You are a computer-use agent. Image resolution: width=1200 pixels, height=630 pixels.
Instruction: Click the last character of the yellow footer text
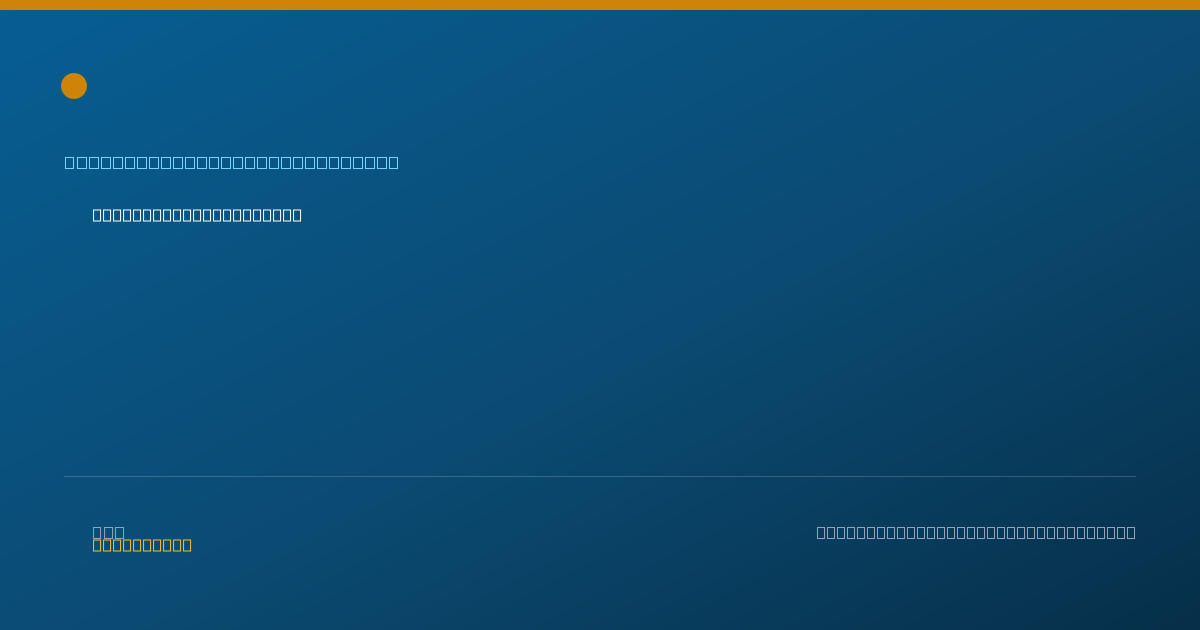tap(187, 545)
